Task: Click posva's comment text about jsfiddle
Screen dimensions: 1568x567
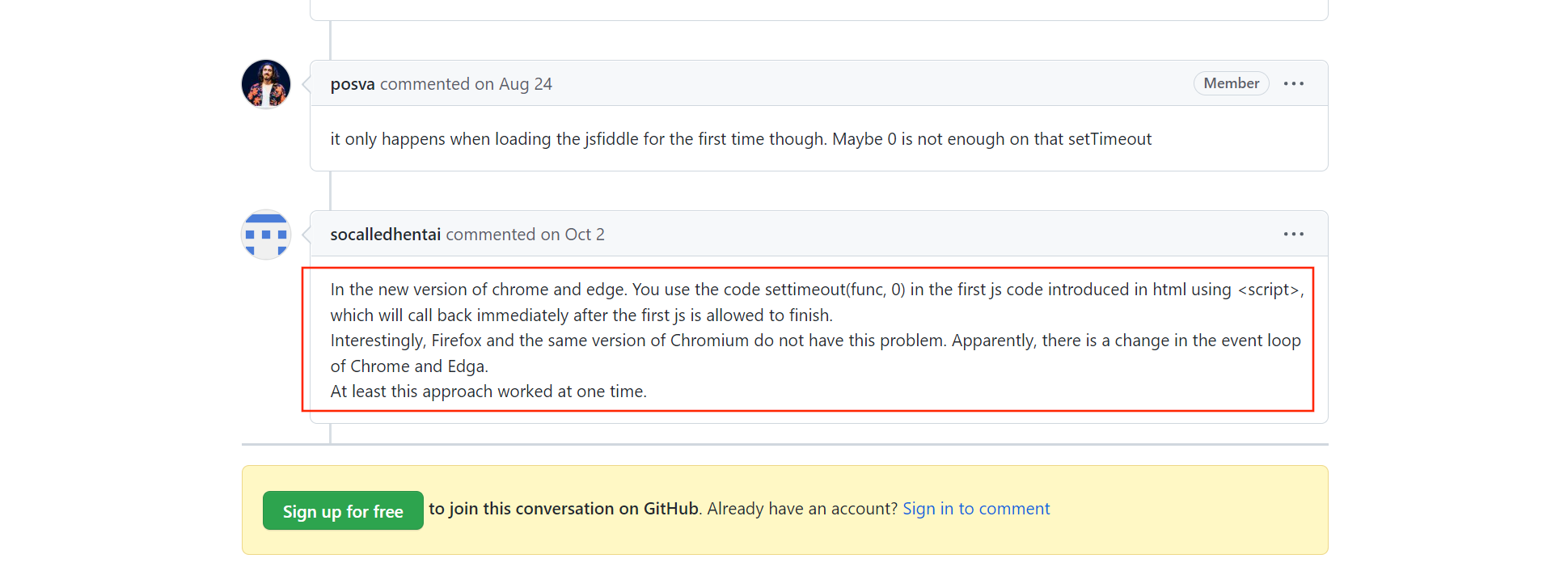Action: (741, 139)
